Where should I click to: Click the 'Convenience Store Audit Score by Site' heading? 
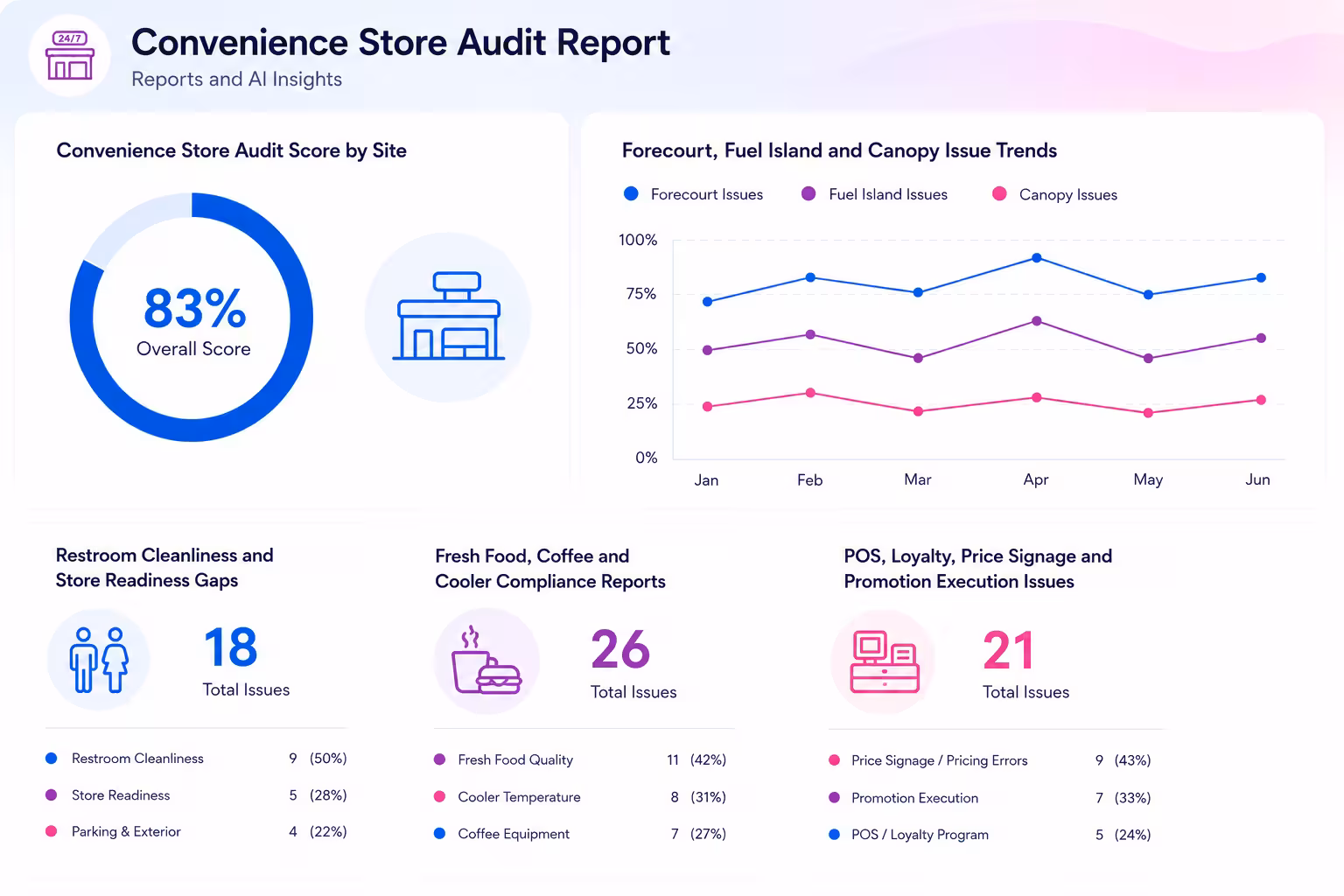coord(231,150)
